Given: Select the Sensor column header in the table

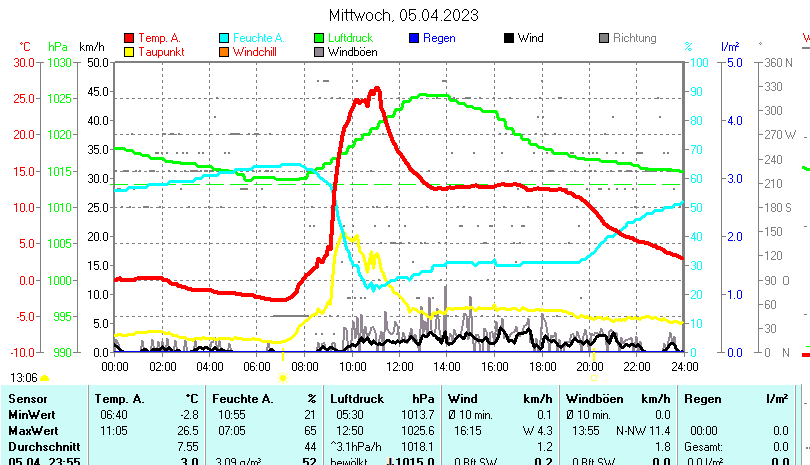Looking at the screenshot, I should [x=27, y=399].
